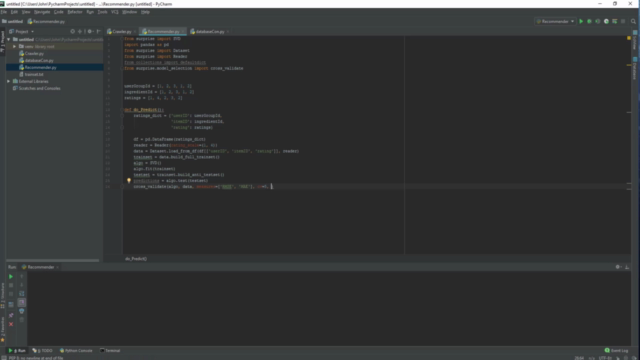Image resolution: width=640 pixels, height=360 pixels.
Task: Click the stop square in the top toolbar
Action: (x=623, y=21)
